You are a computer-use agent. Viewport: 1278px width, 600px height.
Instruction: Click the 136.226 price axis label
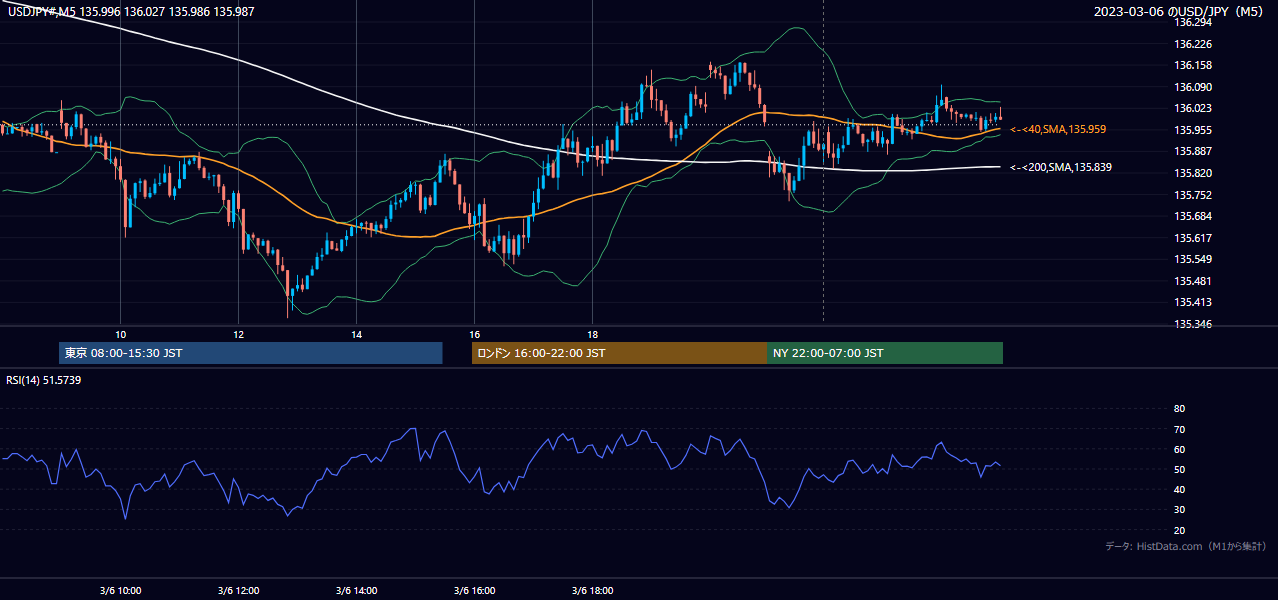1192,44
